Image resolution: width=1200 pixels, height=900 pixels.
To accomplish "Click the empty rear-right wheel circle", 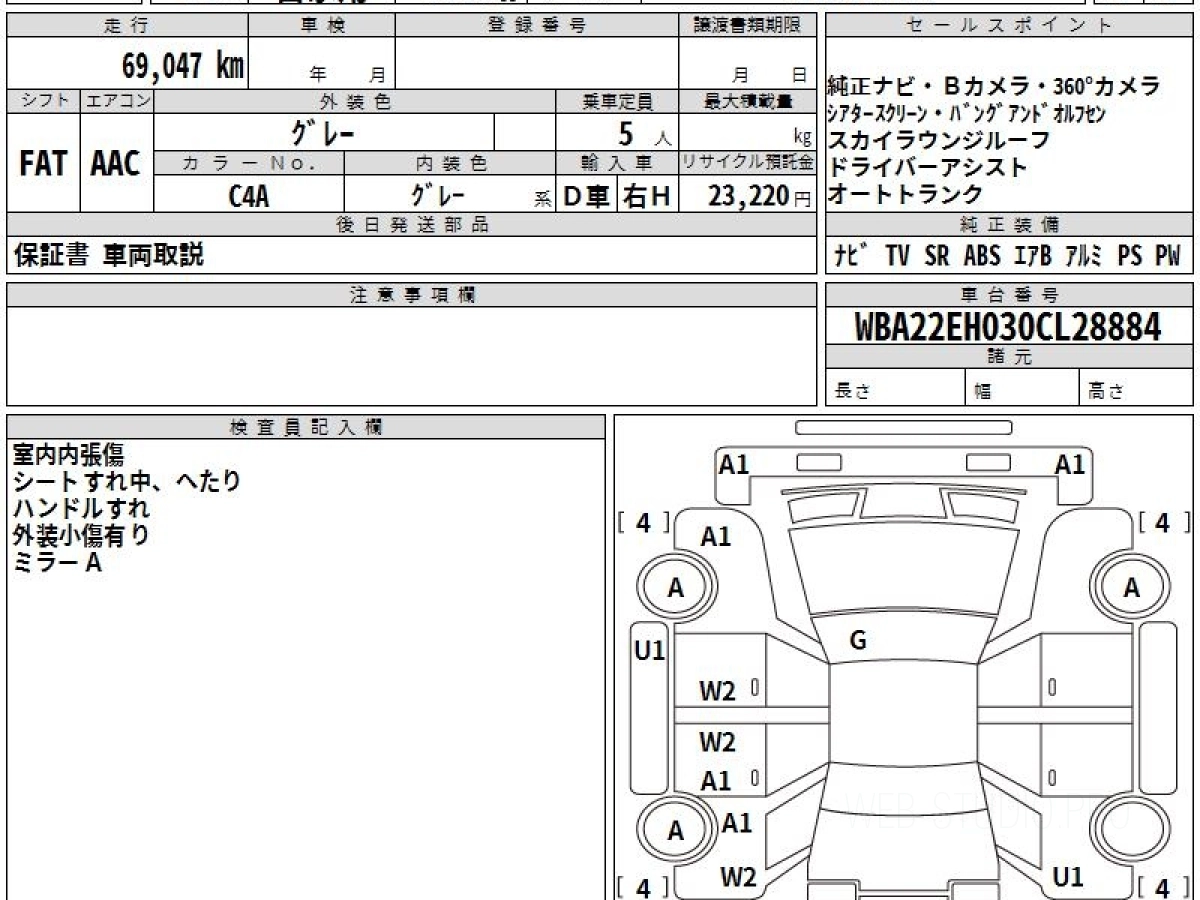I will point(1131,830).
